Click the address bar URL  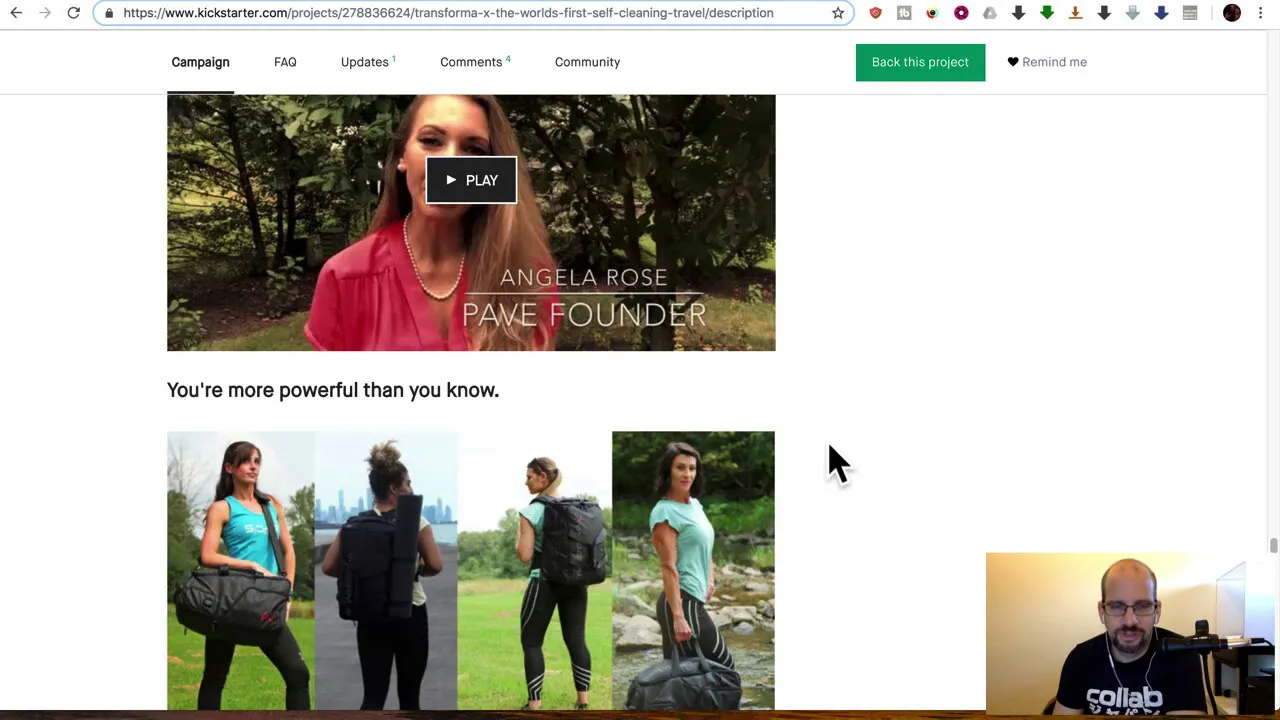(448, 13)
